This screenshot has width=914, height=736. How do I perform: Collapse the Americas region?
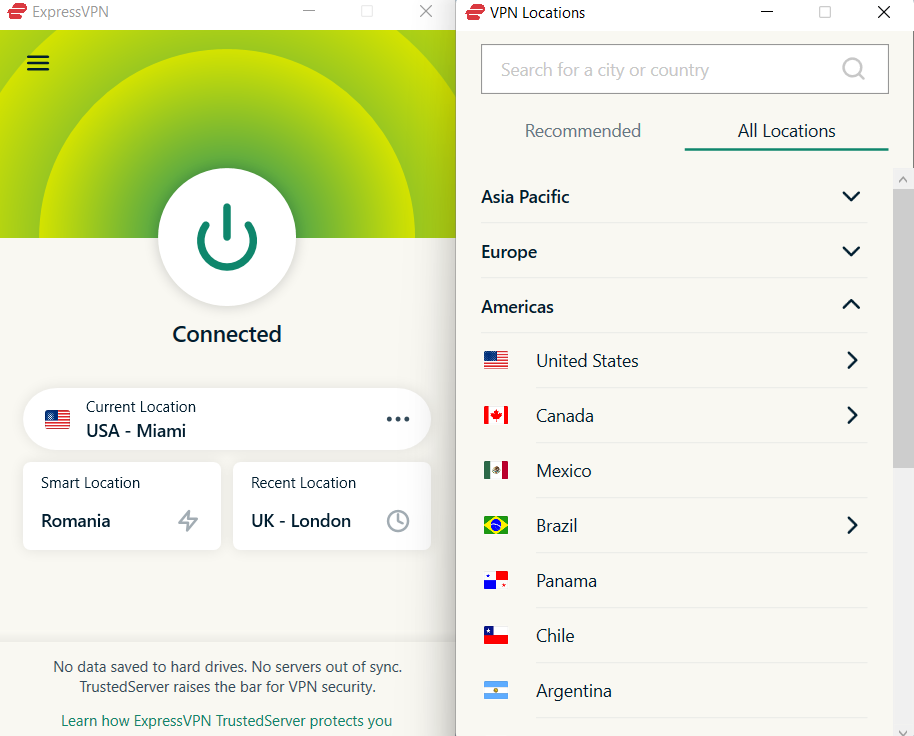[x=851, y=304]
